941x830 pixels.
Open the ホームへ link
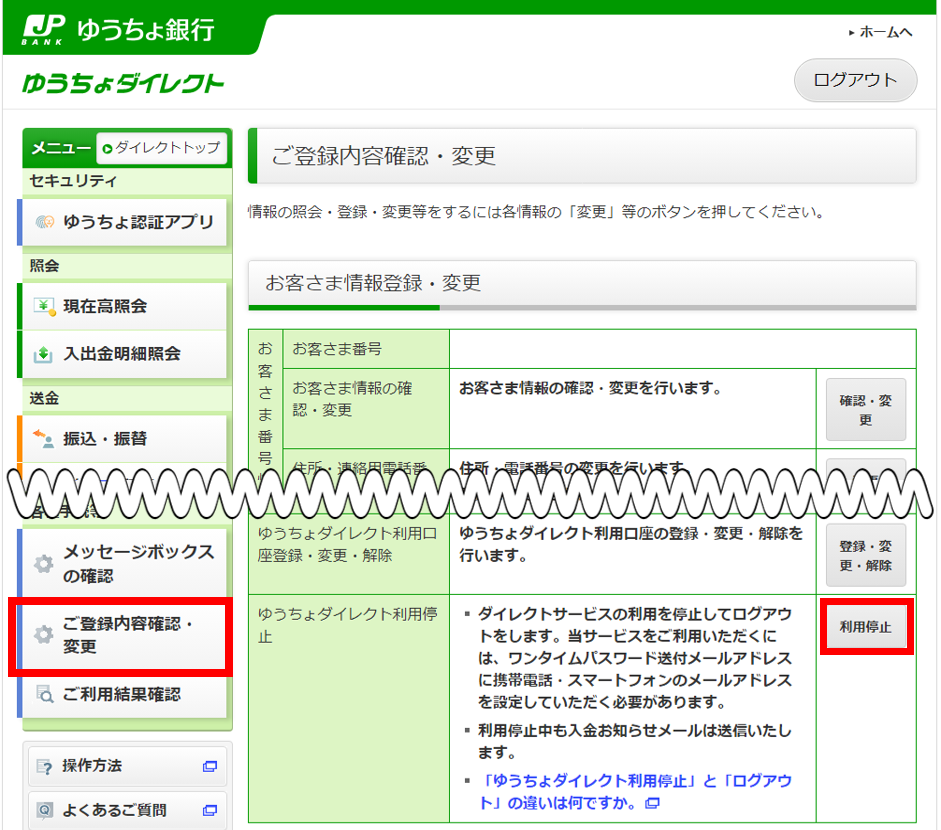point(880,32)
